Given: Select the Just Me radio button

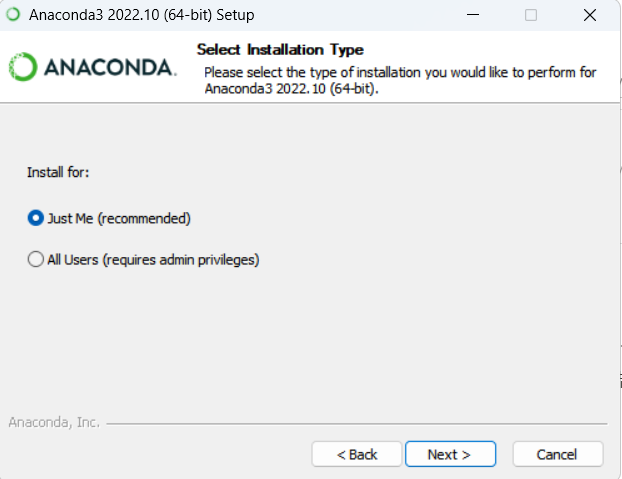Looking at the screenshot, I should pyautogui.click(x=36, y=218).
